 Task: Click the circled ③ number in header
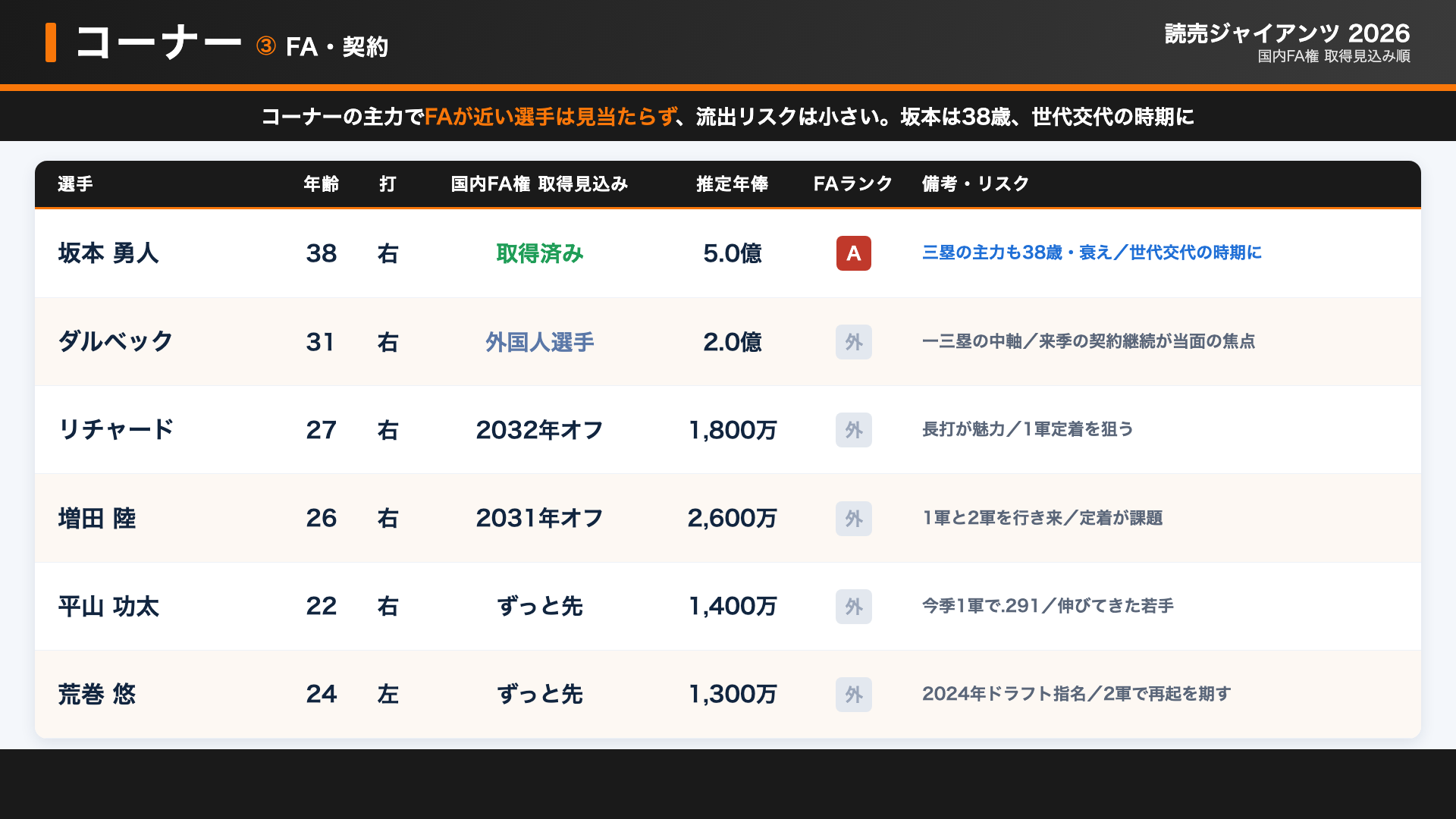[266, 46]
